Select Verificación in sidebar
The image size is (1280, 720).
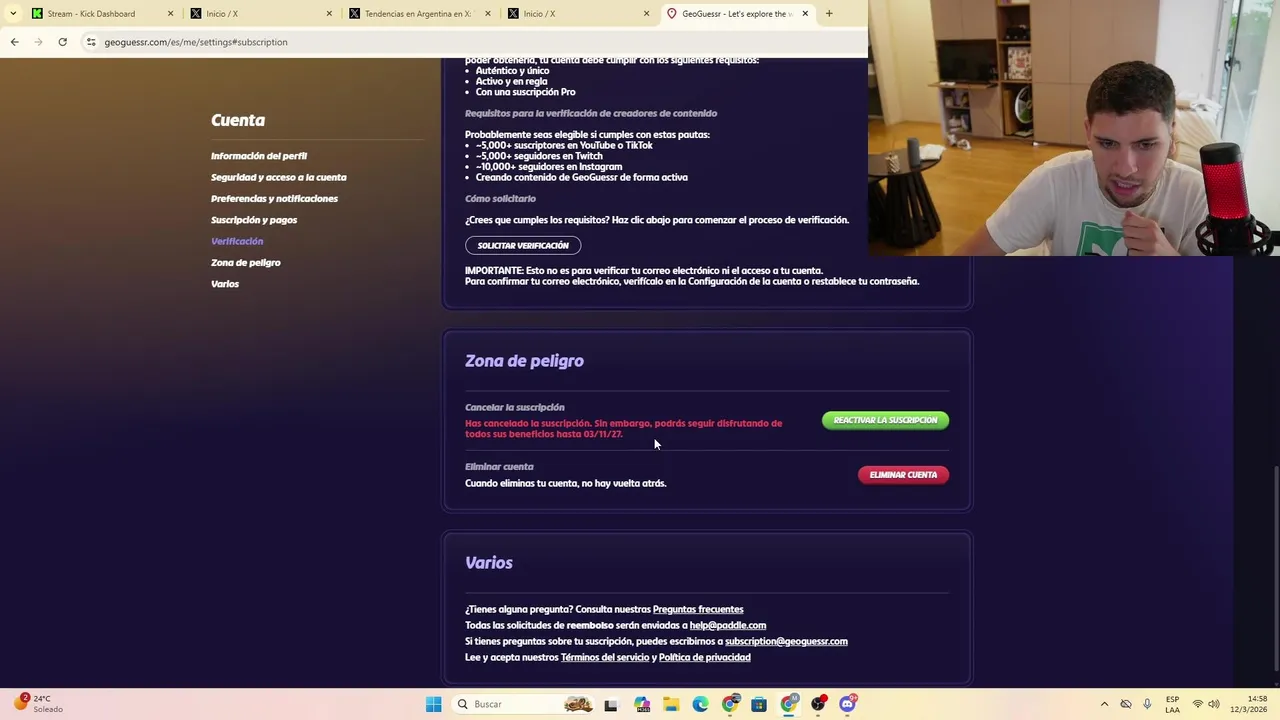point(237,241)
